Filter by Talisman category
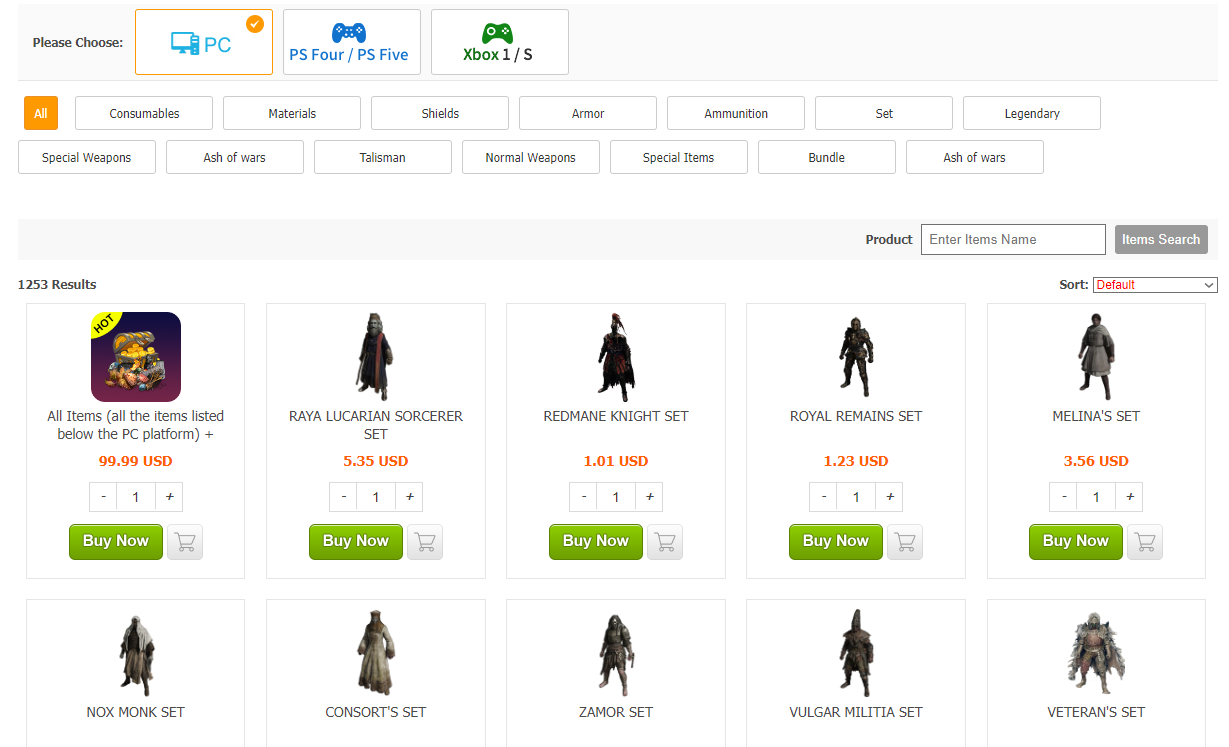Image resolution: width=1229 pixels, height=747 pixels. click(x=383, y=157)
